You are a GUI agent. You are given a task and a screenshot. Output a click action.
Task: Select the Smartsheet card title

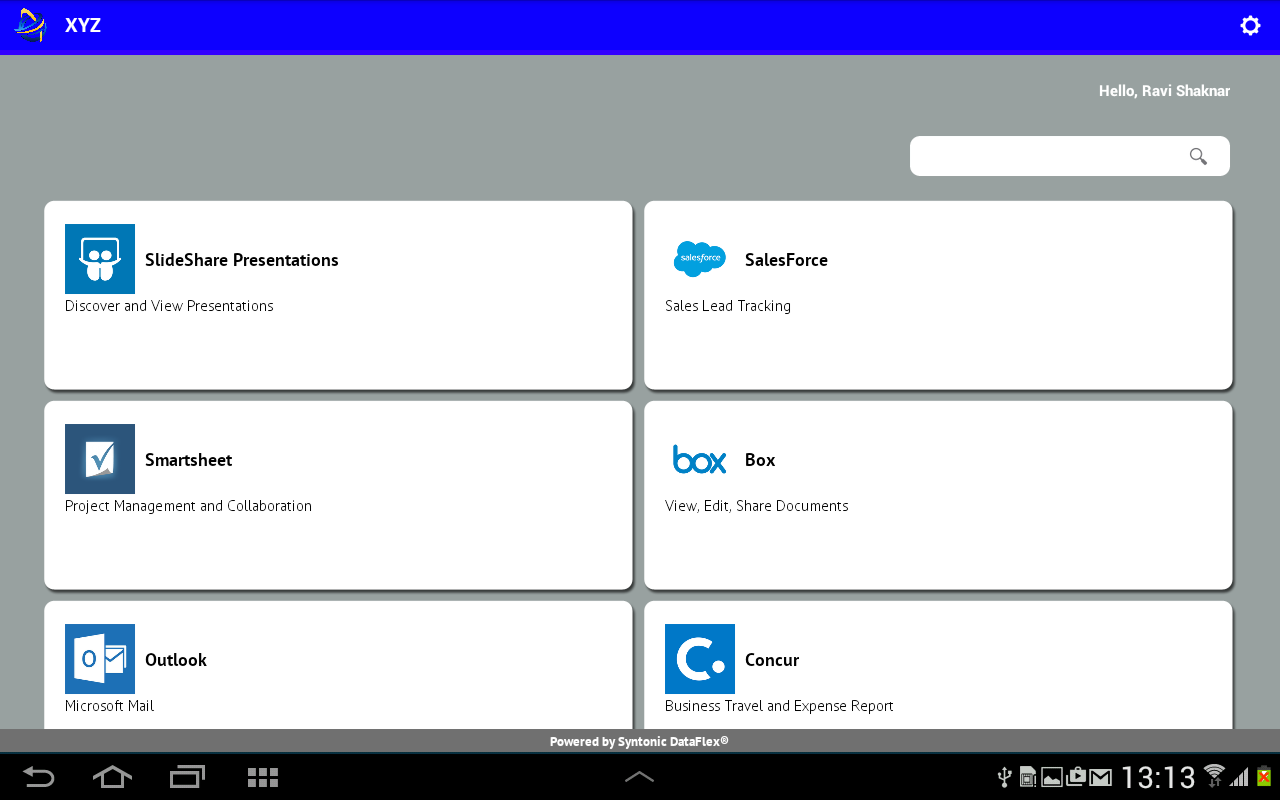pos(188,460)
